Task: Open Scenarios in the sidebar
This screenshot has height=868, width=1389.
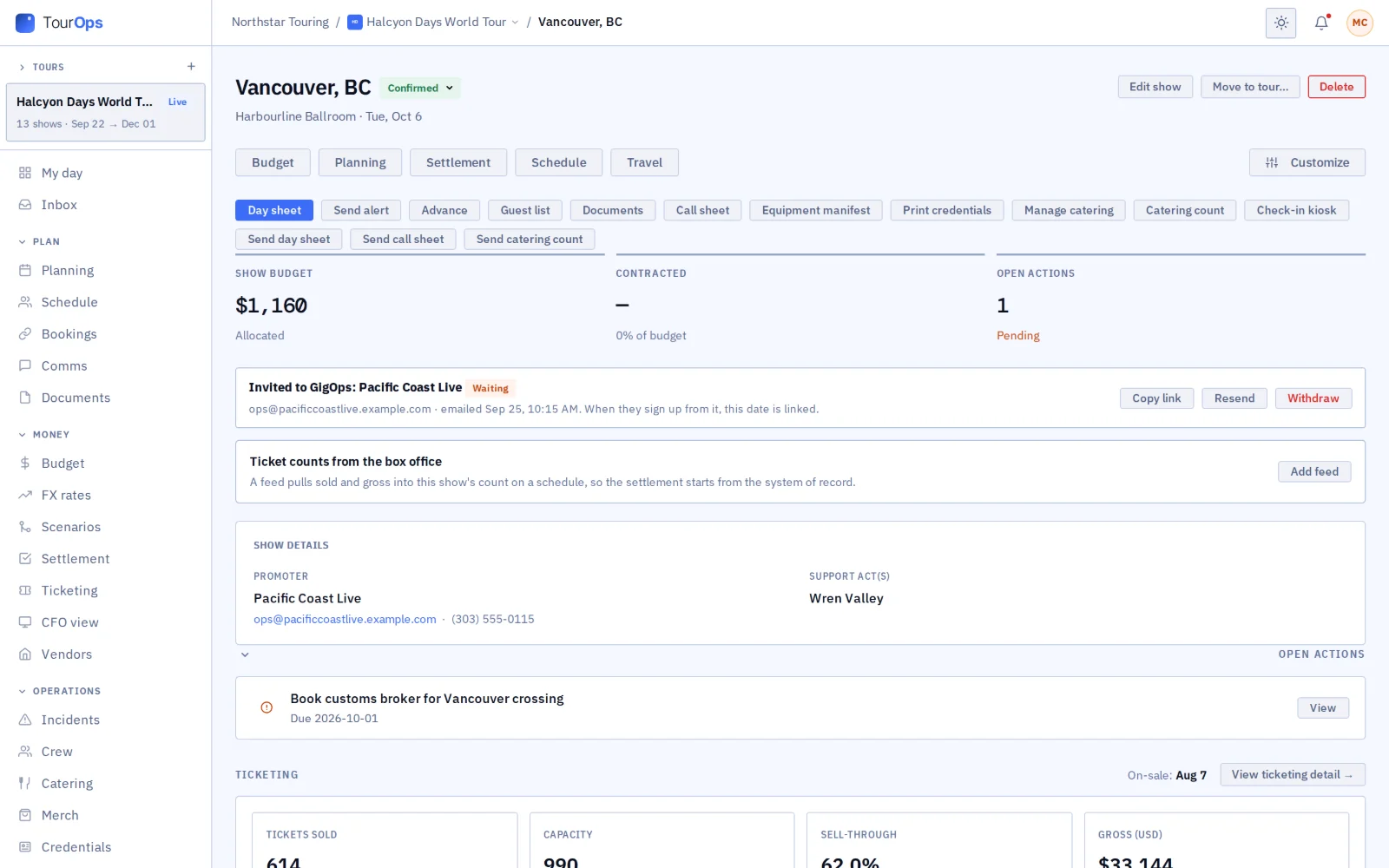Action: pos(105,527)
